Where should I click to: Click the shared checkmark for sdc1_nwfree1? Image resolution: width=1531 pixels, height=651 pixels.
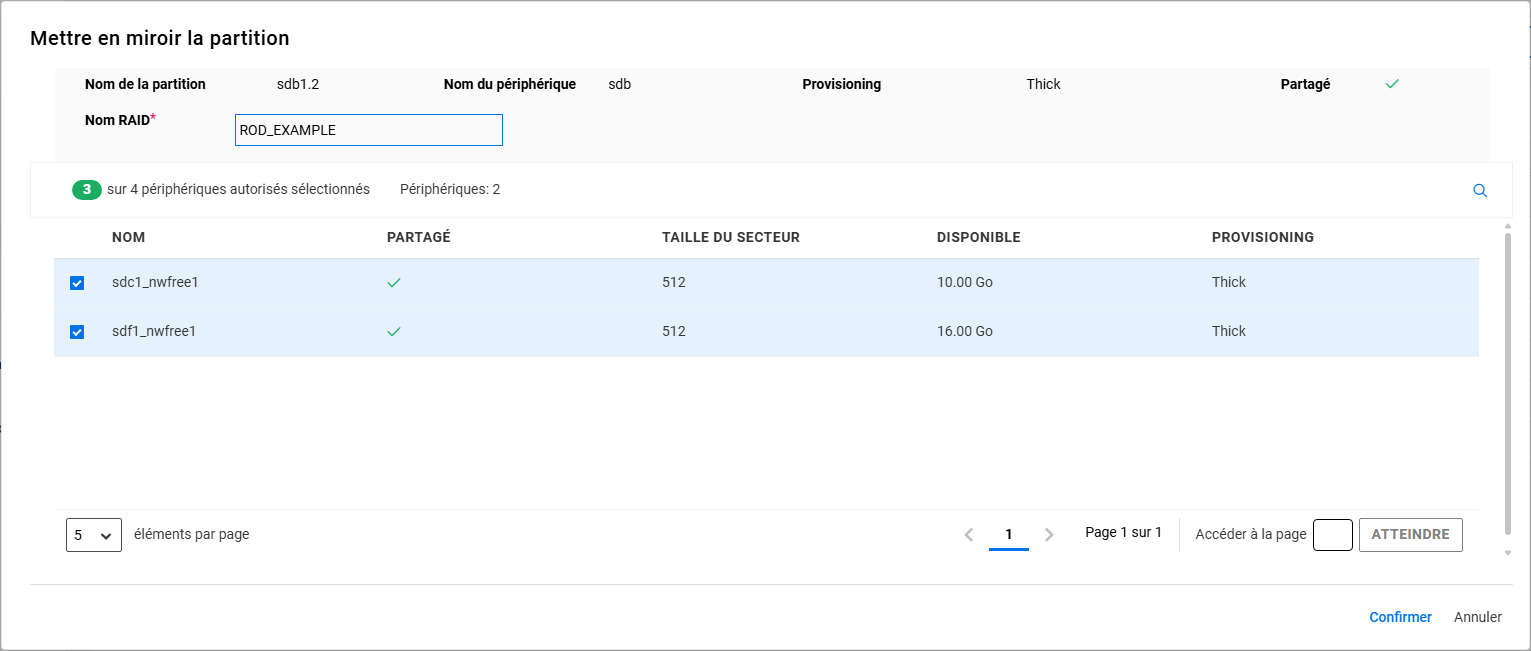tap(394, 283)
